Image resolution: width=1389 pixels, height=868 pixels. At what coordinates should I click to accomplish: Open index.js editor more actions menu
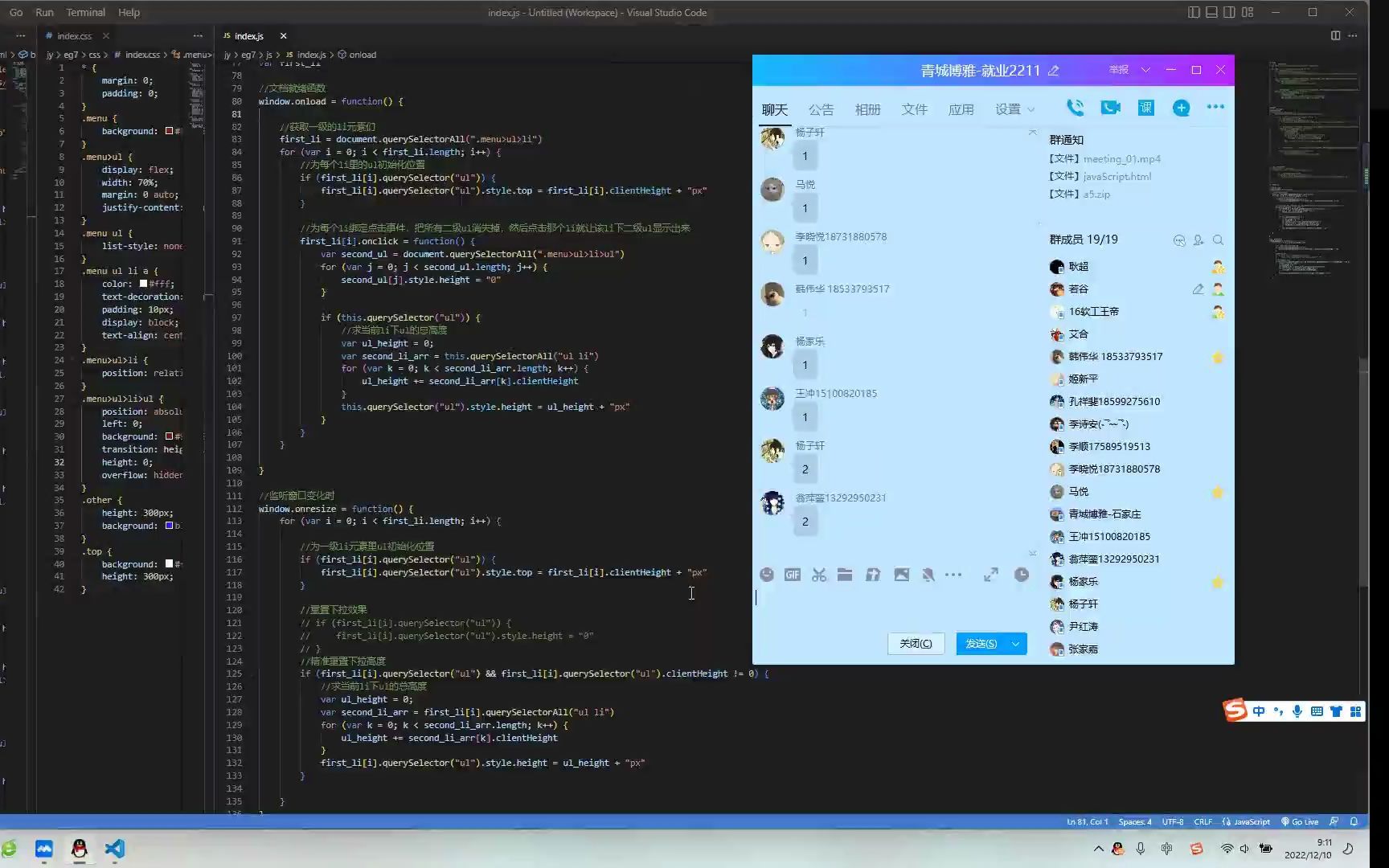(x=1353, y=35)
